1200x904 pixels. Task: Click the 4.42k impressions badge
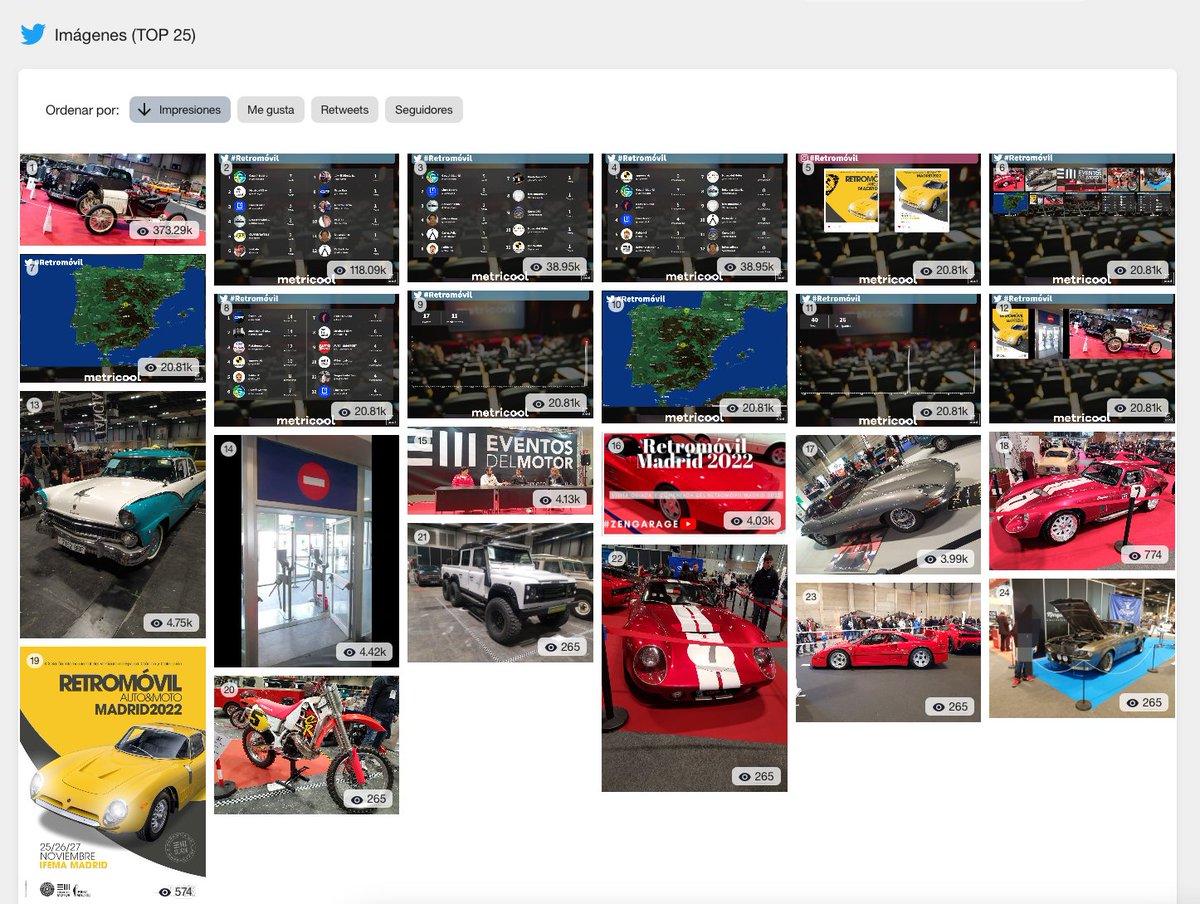(364, 651)
